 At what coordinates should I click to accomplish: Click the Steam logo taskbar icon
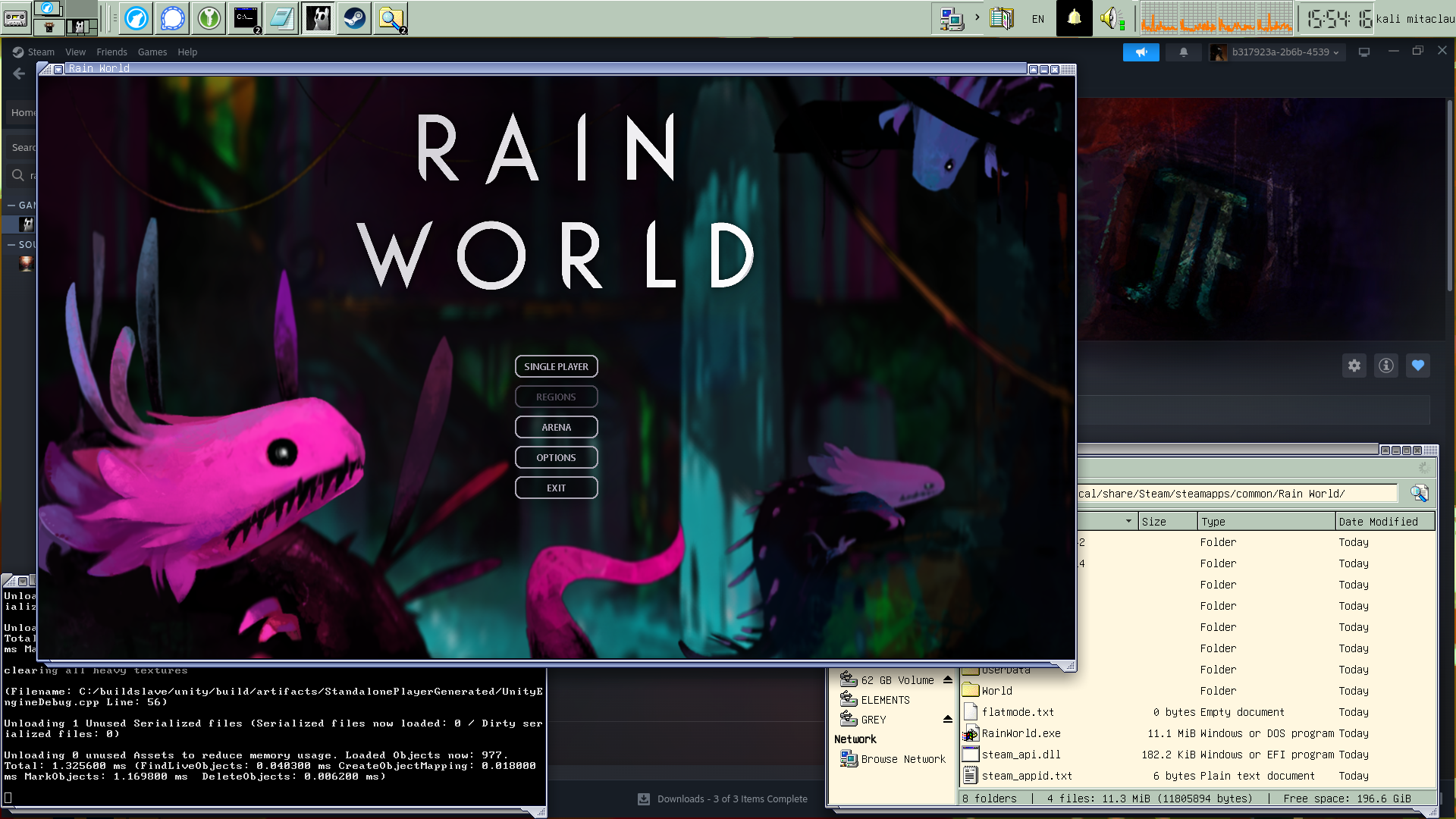[x=354, y=19]
